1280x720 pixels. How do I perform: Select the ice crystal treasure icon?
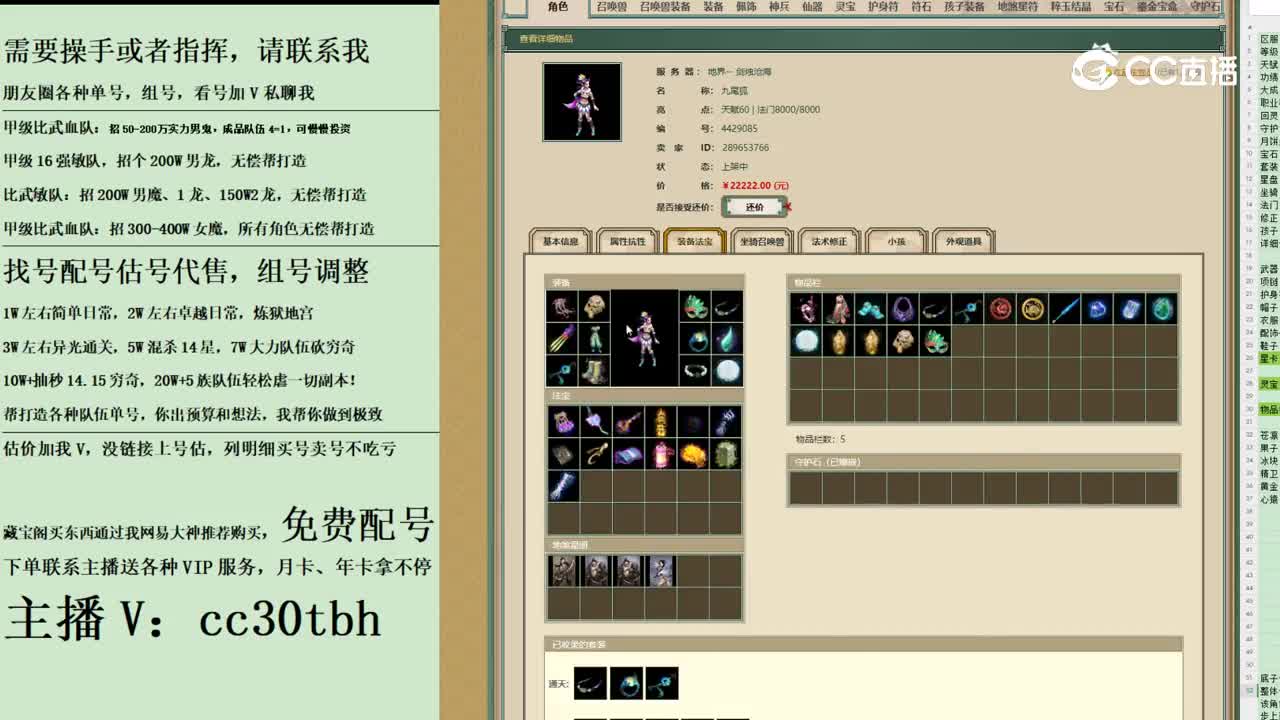(595, 422)
